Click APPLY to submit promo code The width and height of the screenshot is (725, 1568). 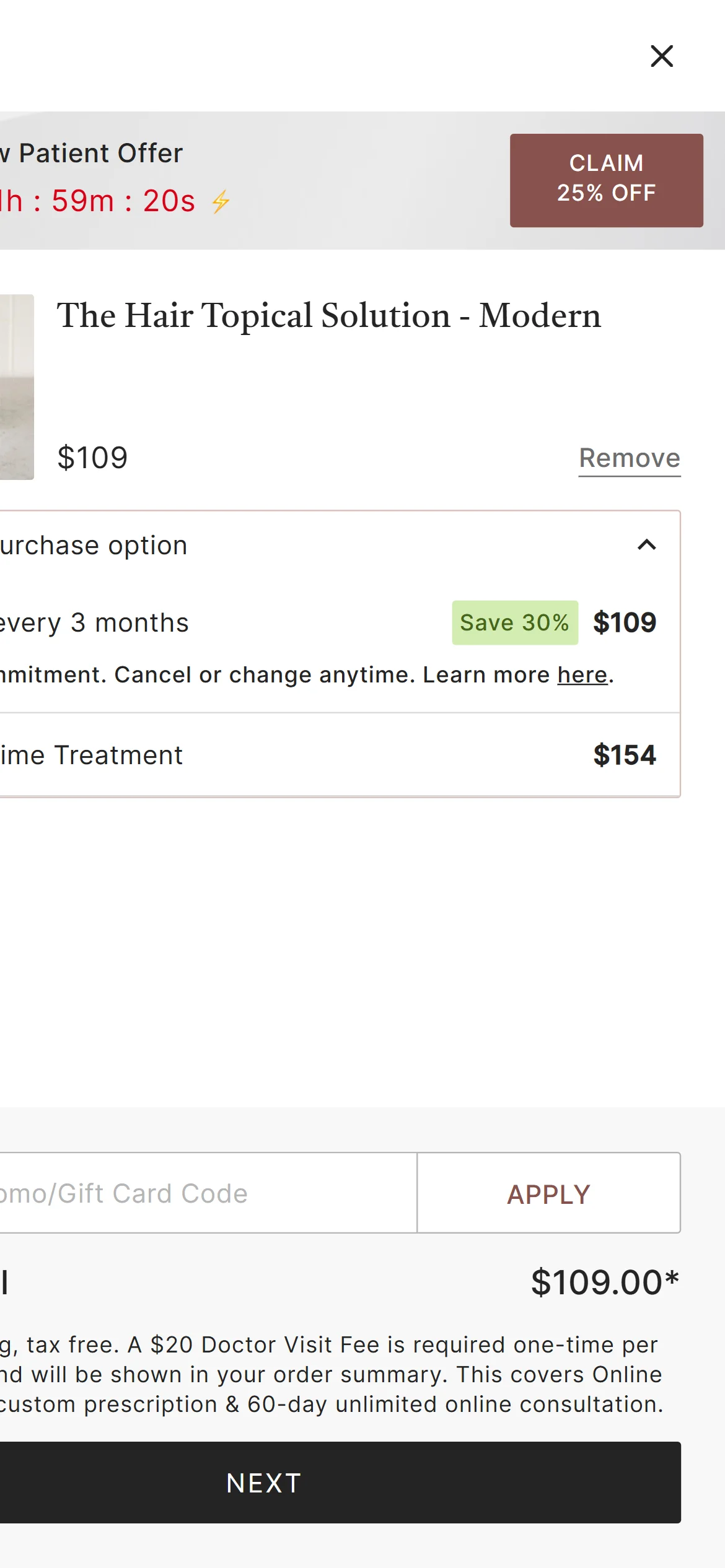548,1193
